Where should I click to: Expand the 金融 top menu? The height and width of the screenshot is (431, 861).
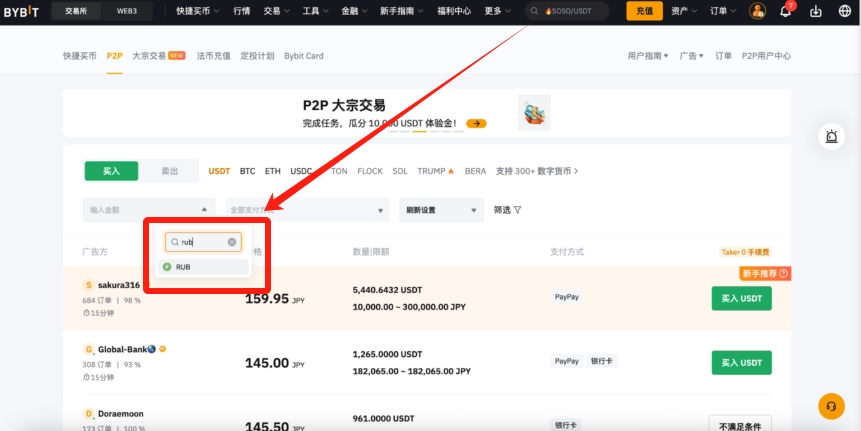pyautogui.click(x=354, y=11)
